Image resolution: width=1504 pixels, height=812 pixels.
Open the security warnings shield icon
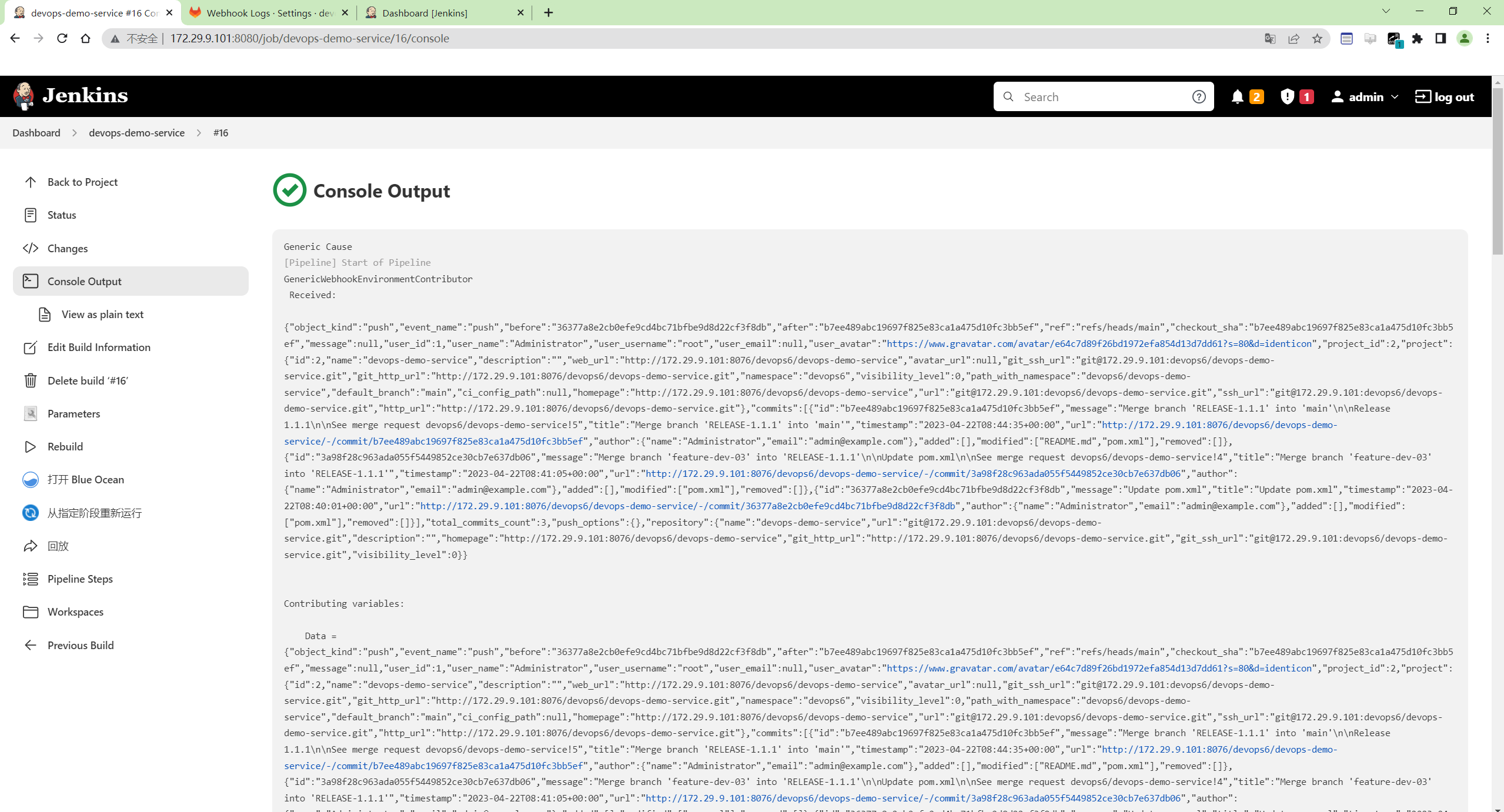(x=1287, y=96)
